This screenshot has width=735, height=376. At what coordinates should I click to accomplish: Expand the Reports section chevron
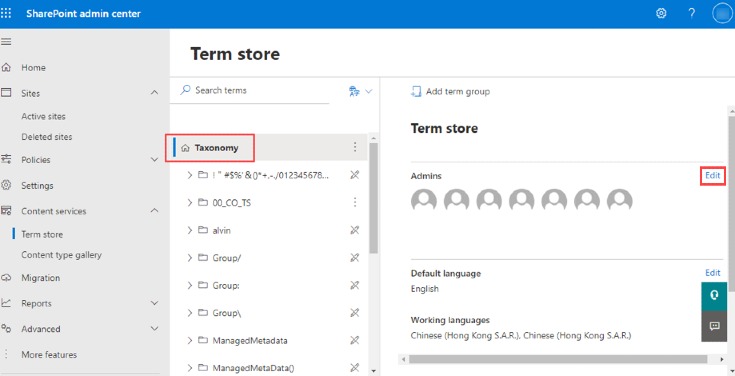[x=154, y=303]
